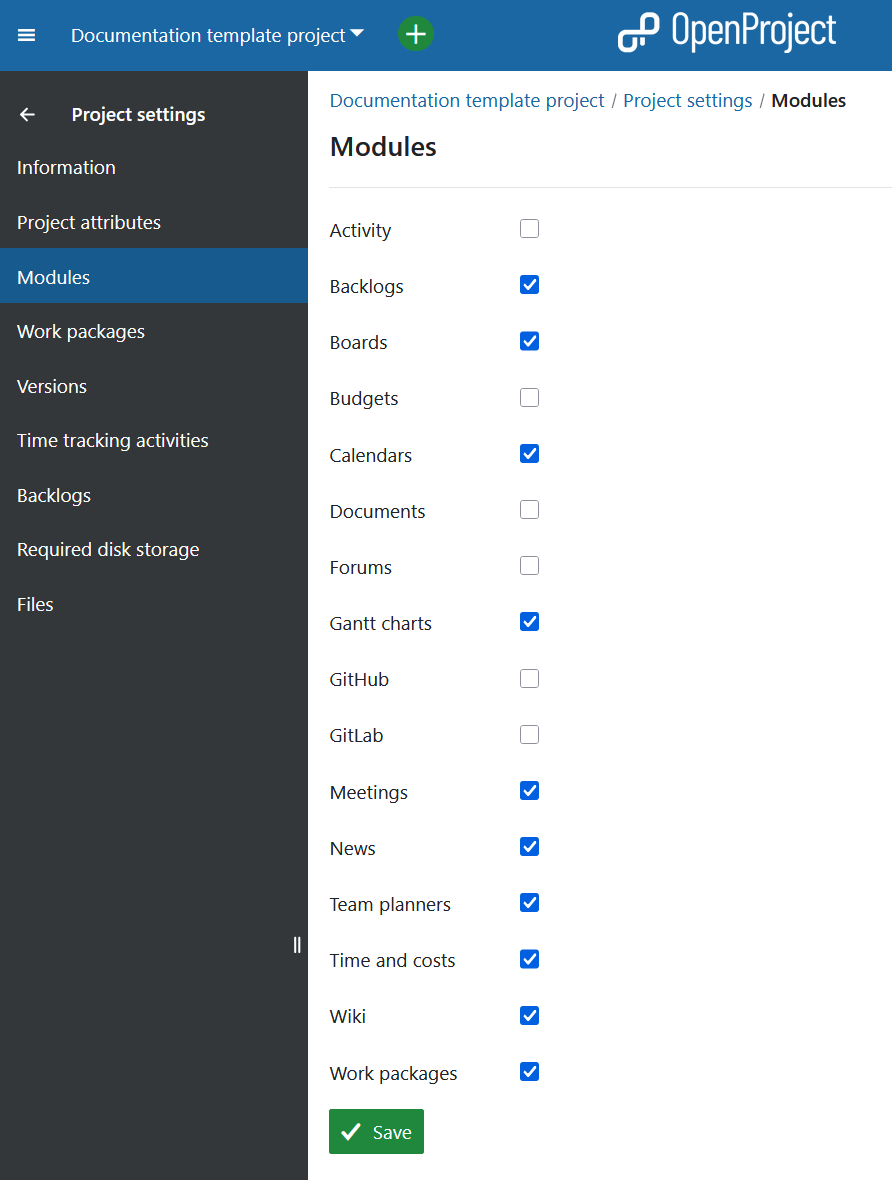This screenshot has height=1180, width=892.
Task: Uncheck the Time and costs checkbox
Action: click(x=529, y=960)
